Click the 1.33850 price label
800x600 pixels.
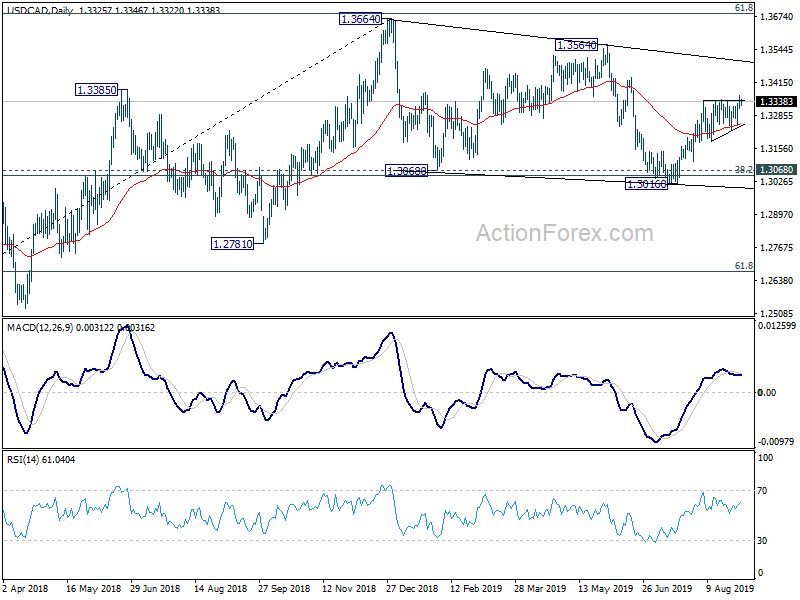(96, 90)
